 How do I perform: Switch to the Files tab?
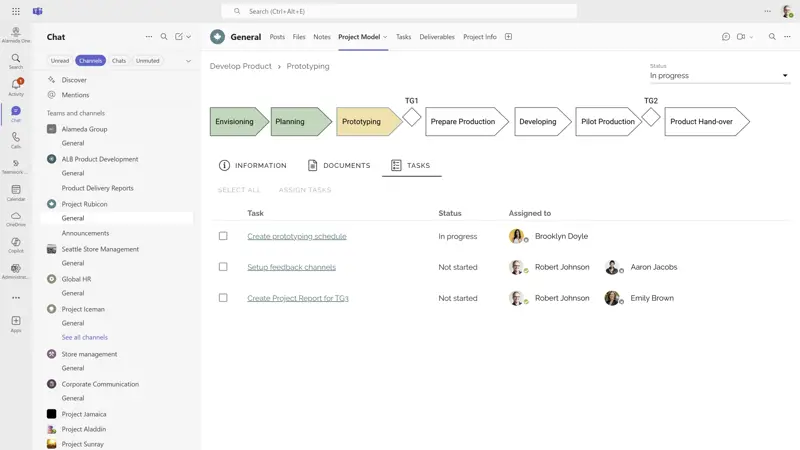[299, 37]
